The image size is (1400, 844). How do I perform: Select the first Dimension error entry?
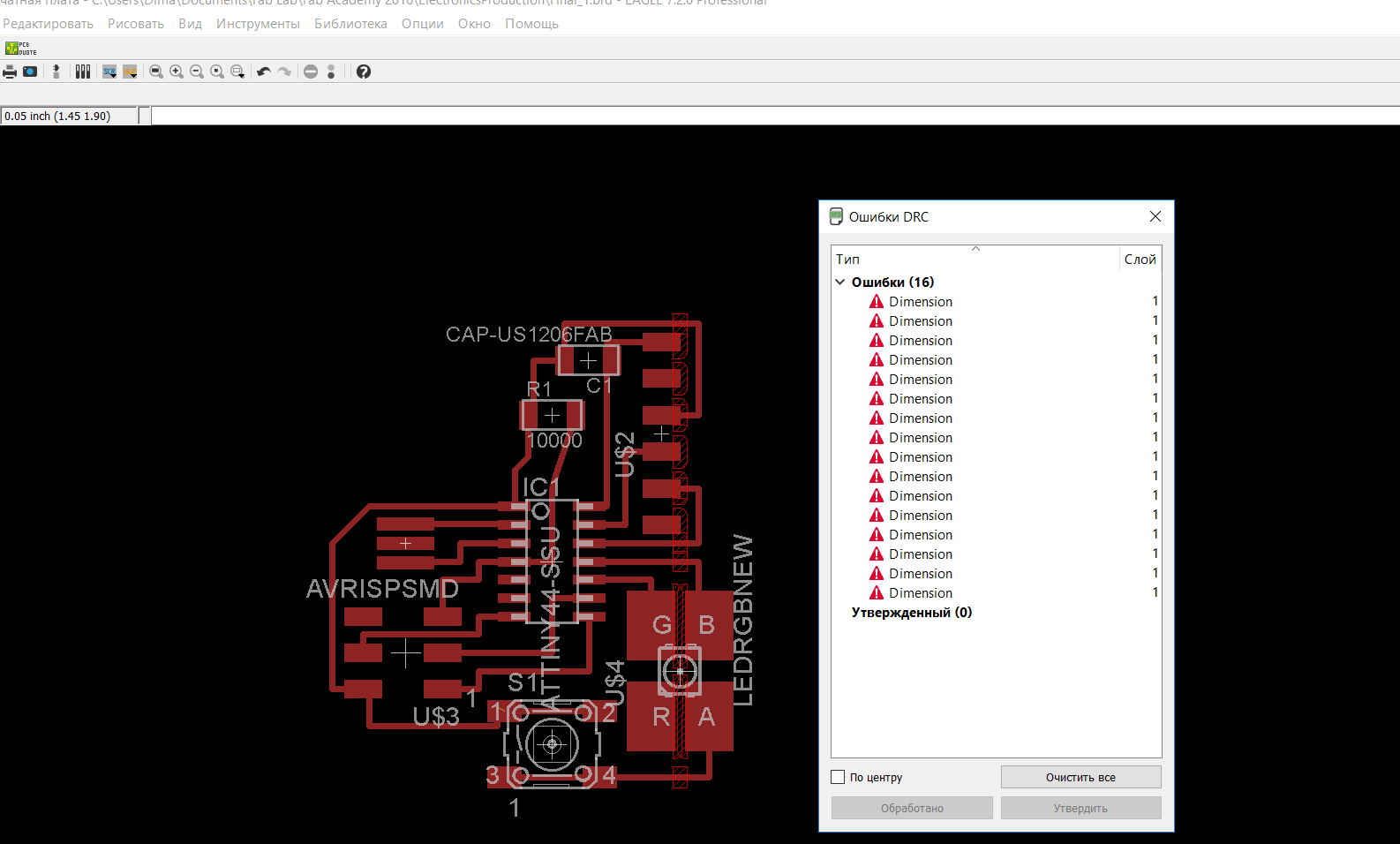(x=920, y=302)
